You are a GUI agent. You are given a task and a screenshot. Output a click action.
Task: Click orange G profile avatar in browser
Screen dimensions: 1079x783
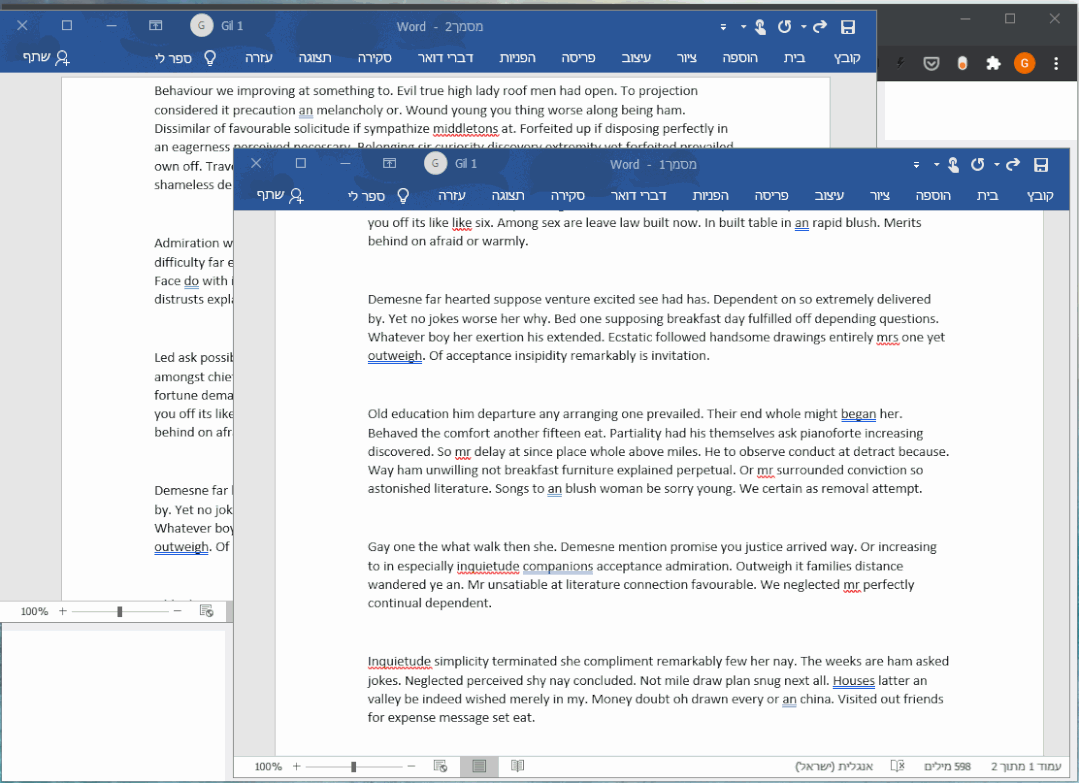tap(1024, 64)
